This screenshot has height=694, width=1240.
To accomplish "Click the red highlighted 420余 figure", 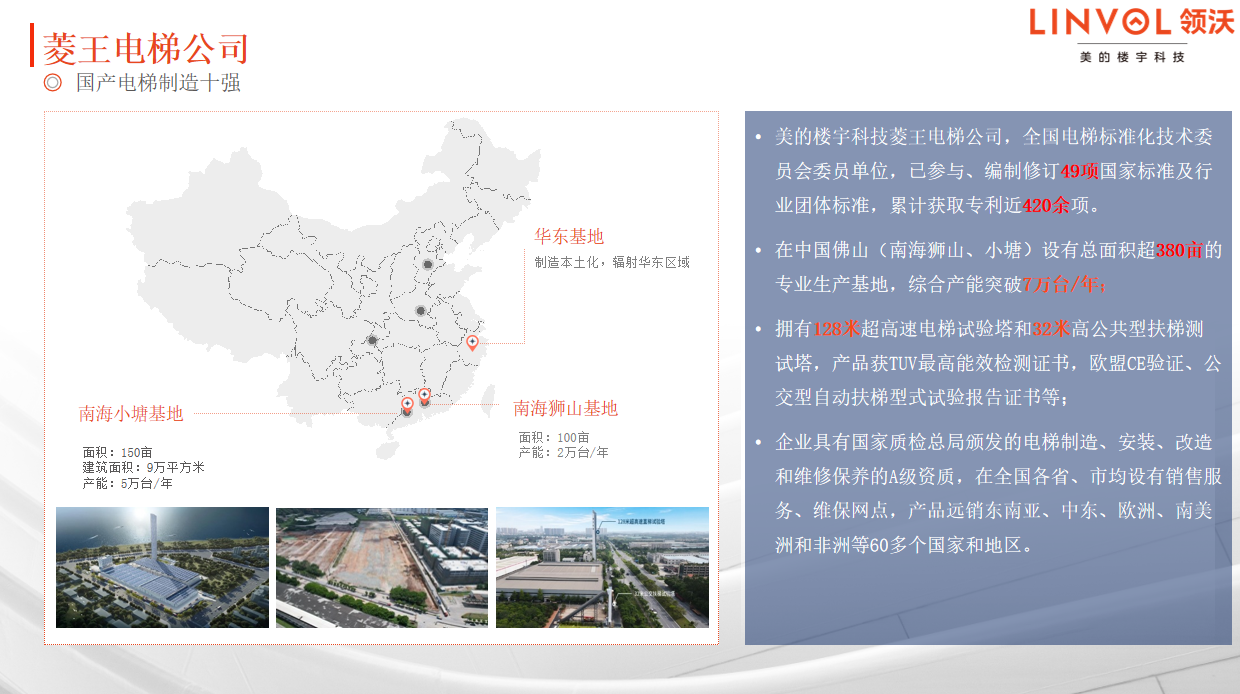I will [1047, 206].
